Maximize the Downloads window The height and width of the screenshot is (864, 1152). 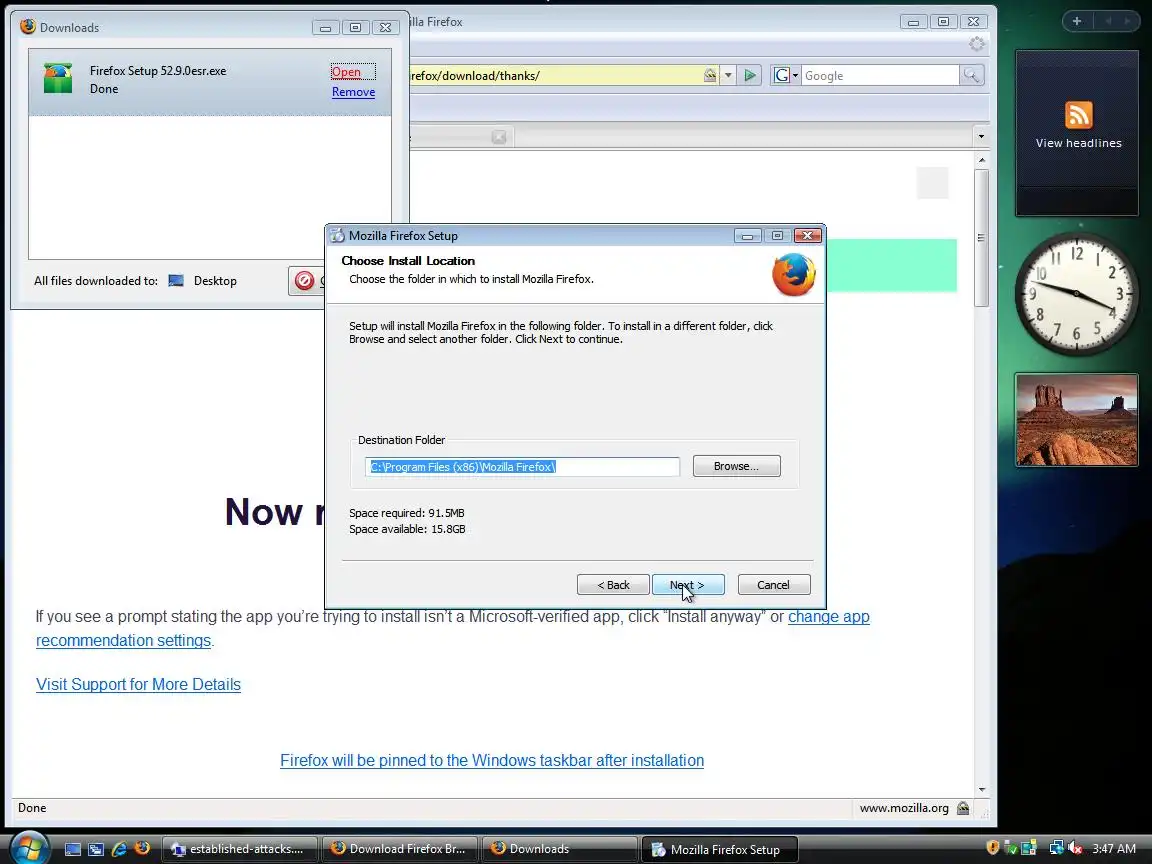tap(356, 28)
